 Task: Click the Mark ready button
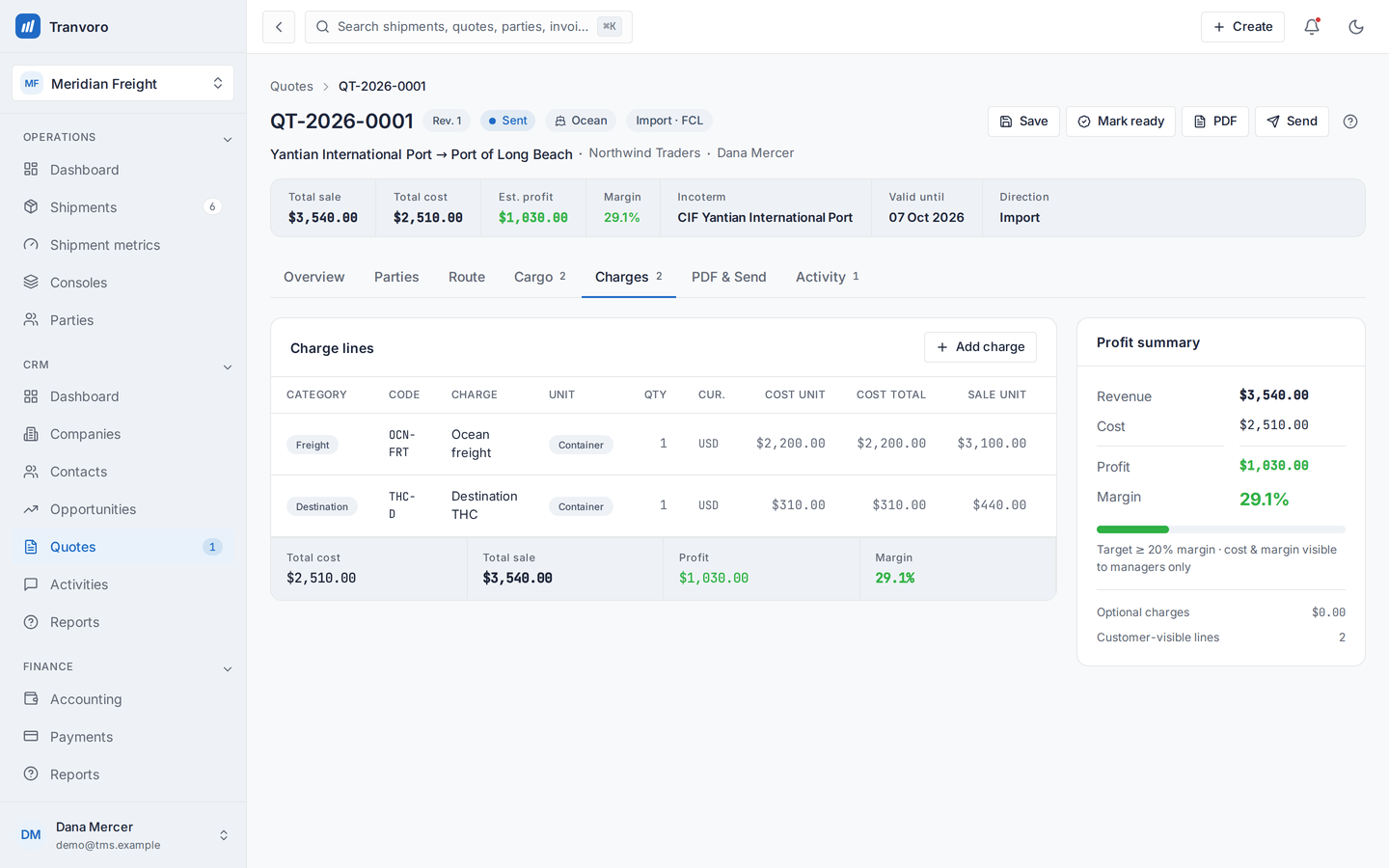[1121, 122]
